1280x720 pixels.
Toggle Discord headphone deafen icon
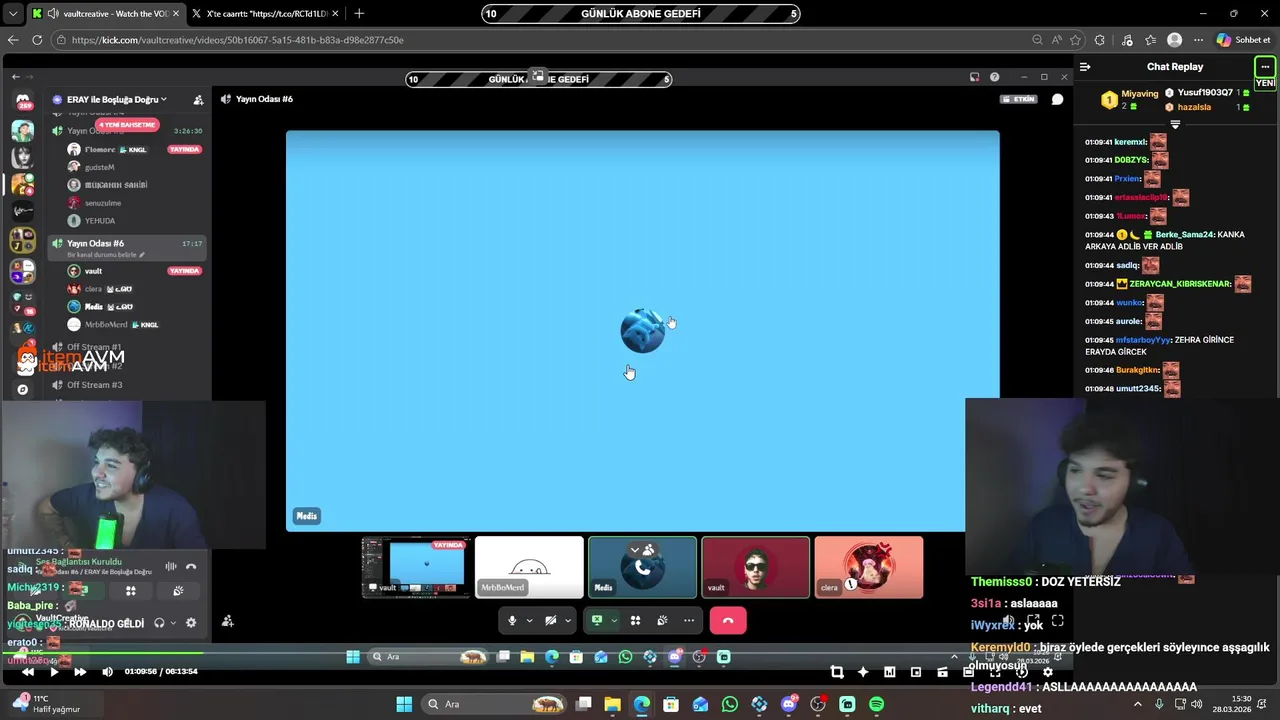tap(159, 623)
